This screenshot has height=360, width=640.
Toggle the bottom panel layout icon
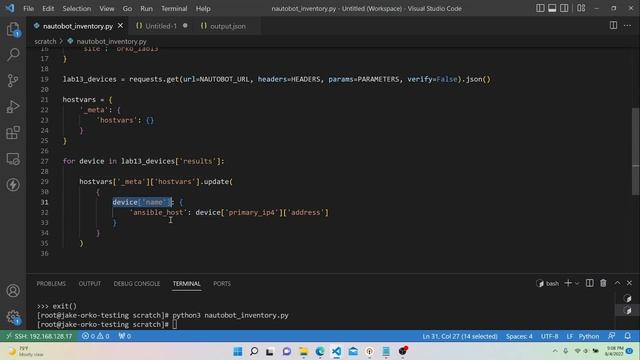click(x=552, y=8)
